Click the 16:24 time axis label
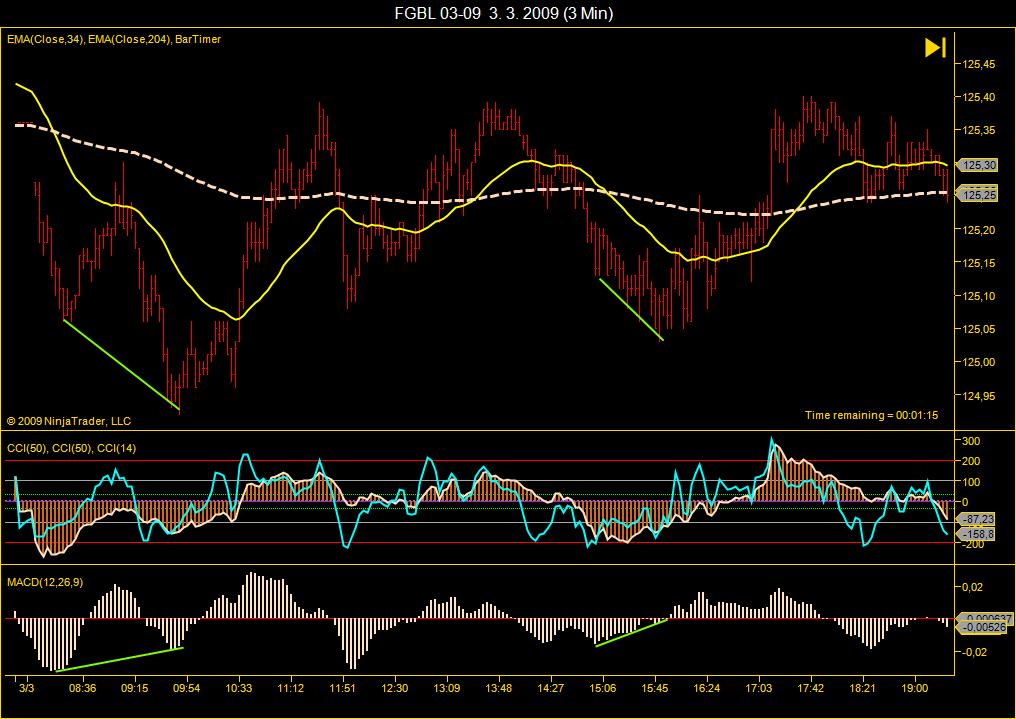This screenshot has width=1016, height=719. 706,688
